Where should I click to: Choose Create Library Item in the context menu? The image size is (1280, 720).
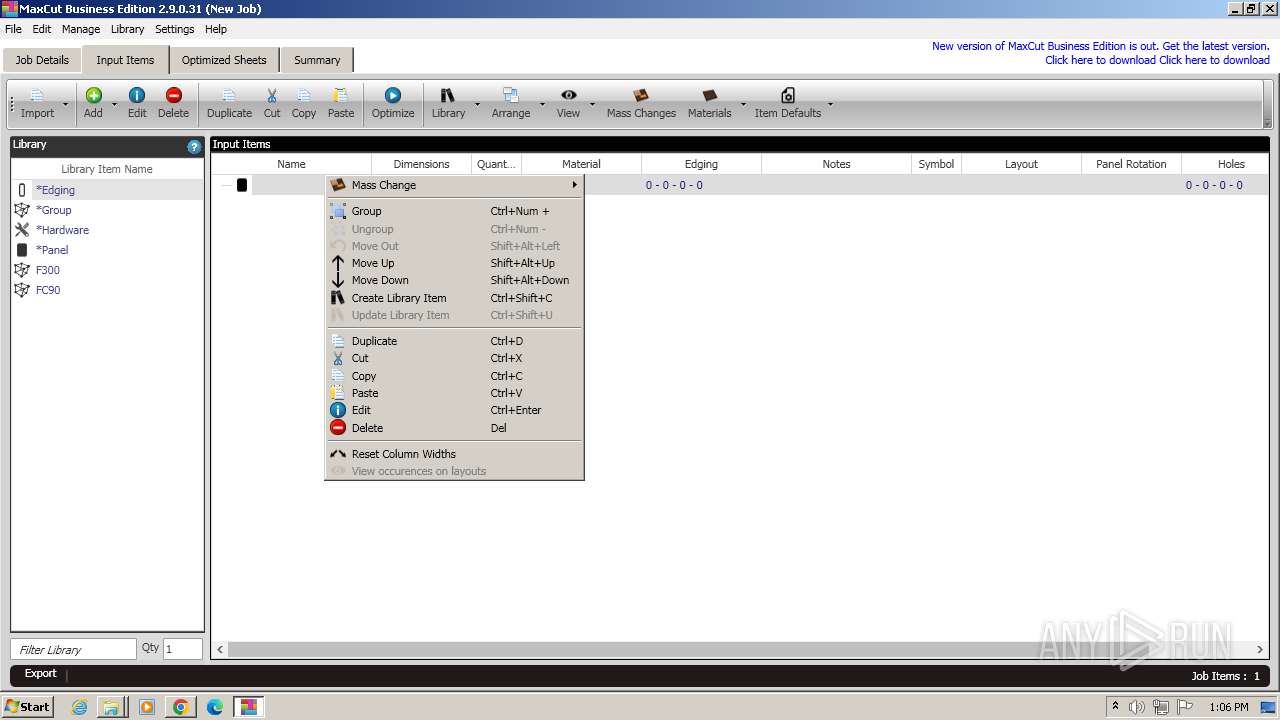pyautogui.click(x=455, y=298)
